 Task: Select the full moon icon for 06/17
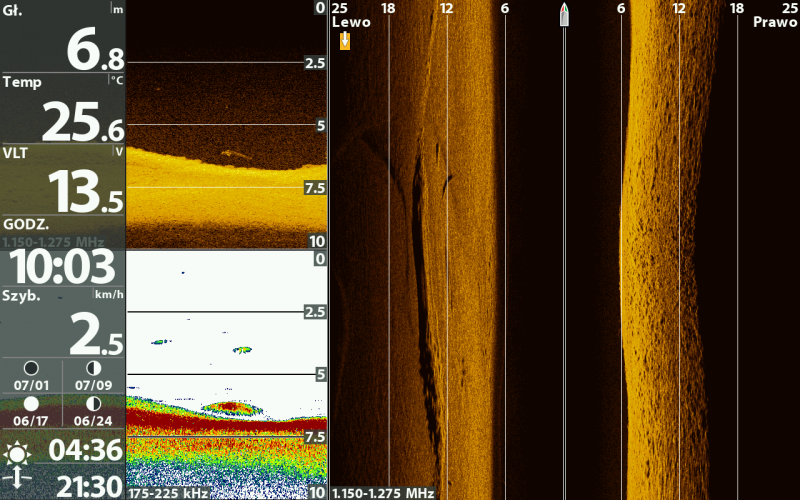point(31,403)
